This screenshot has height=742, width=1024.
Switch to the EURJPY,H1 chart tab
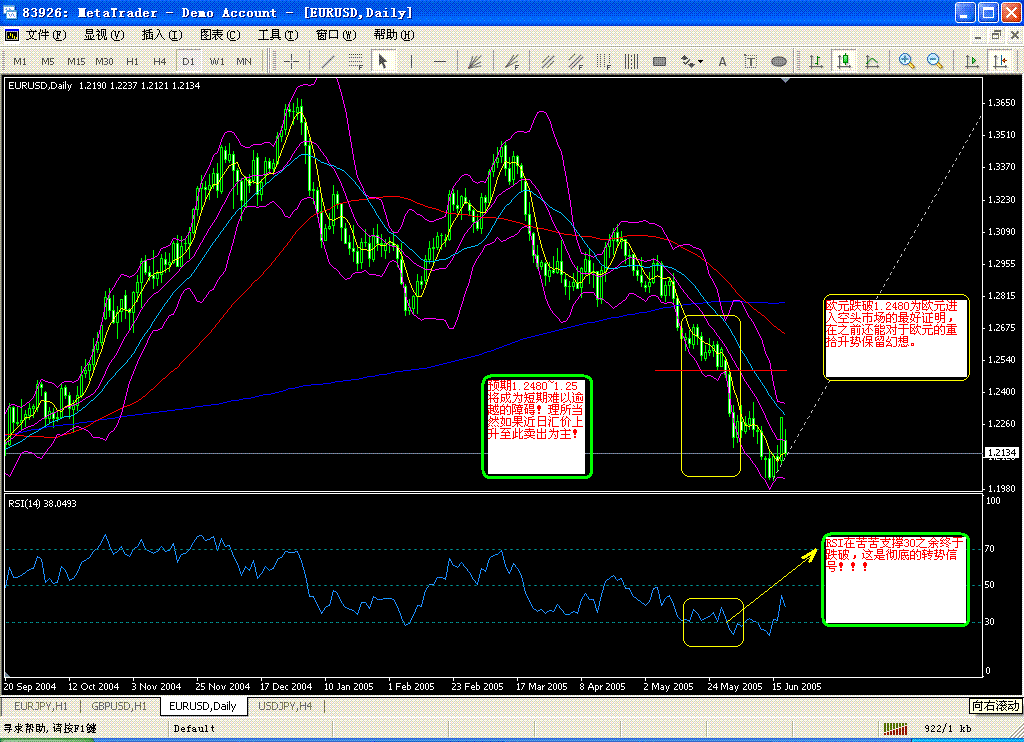click(x=41, y=706)
